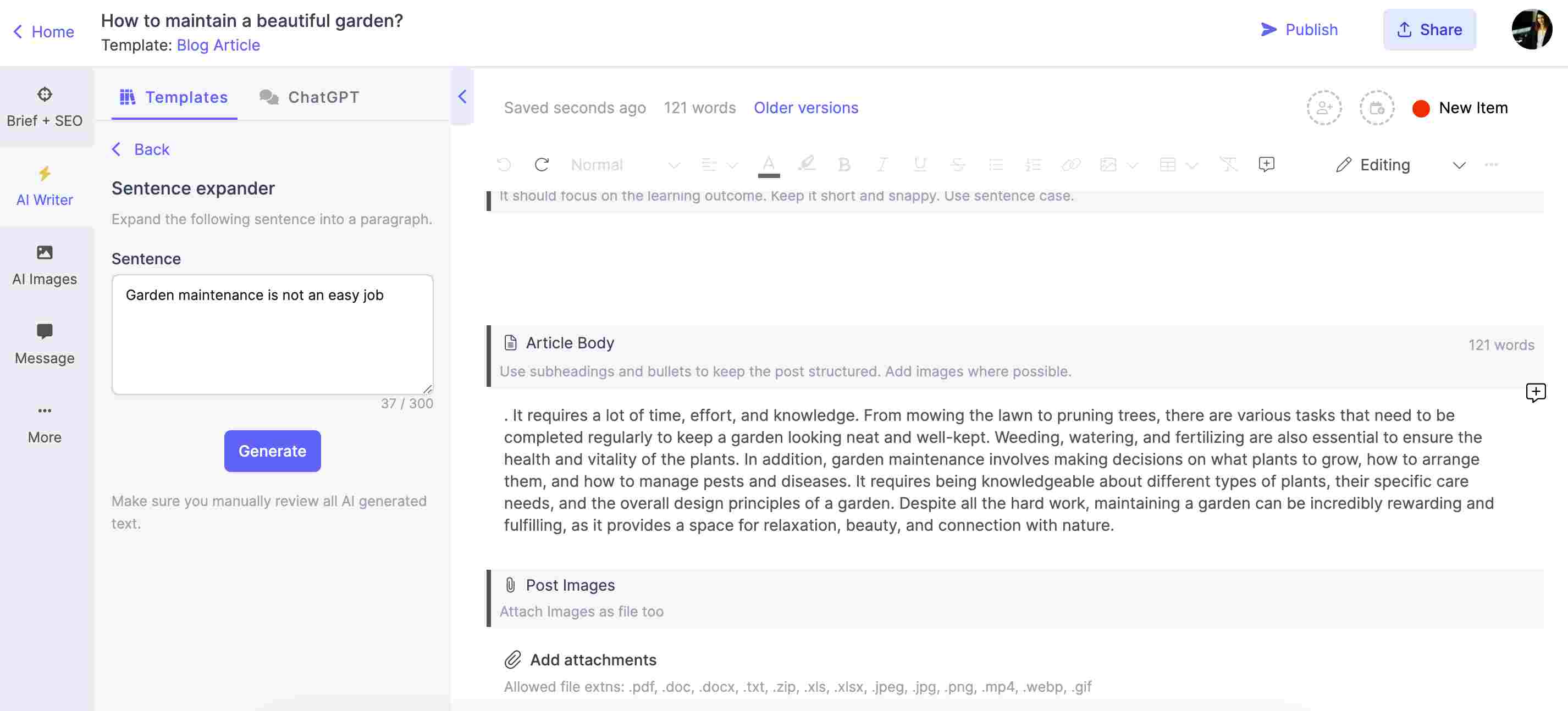Click the text highlight color swatch
Image resolution: width=1568 pixels, height=711 pixels.
805,165
